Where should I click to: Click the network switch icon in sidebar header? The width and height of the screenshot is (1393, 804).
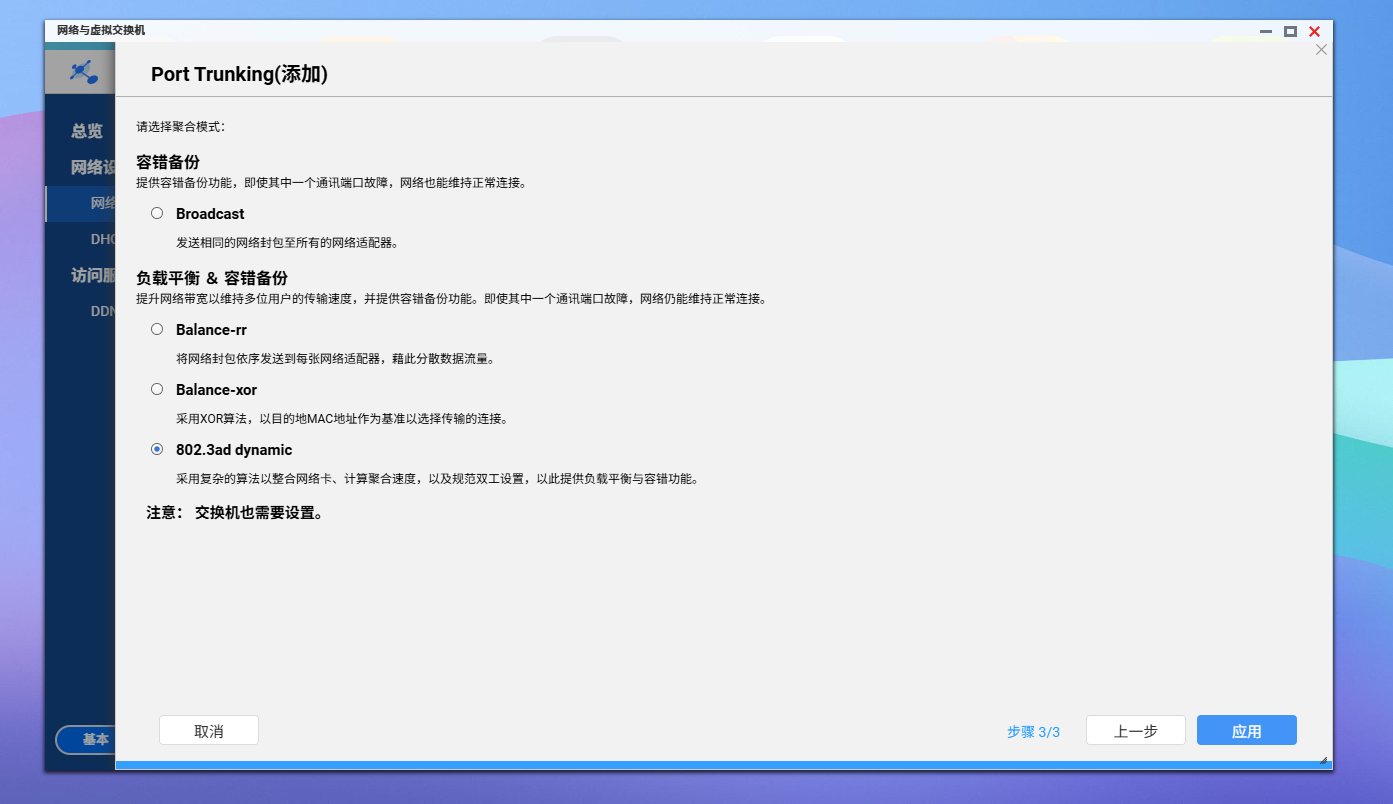82,72
